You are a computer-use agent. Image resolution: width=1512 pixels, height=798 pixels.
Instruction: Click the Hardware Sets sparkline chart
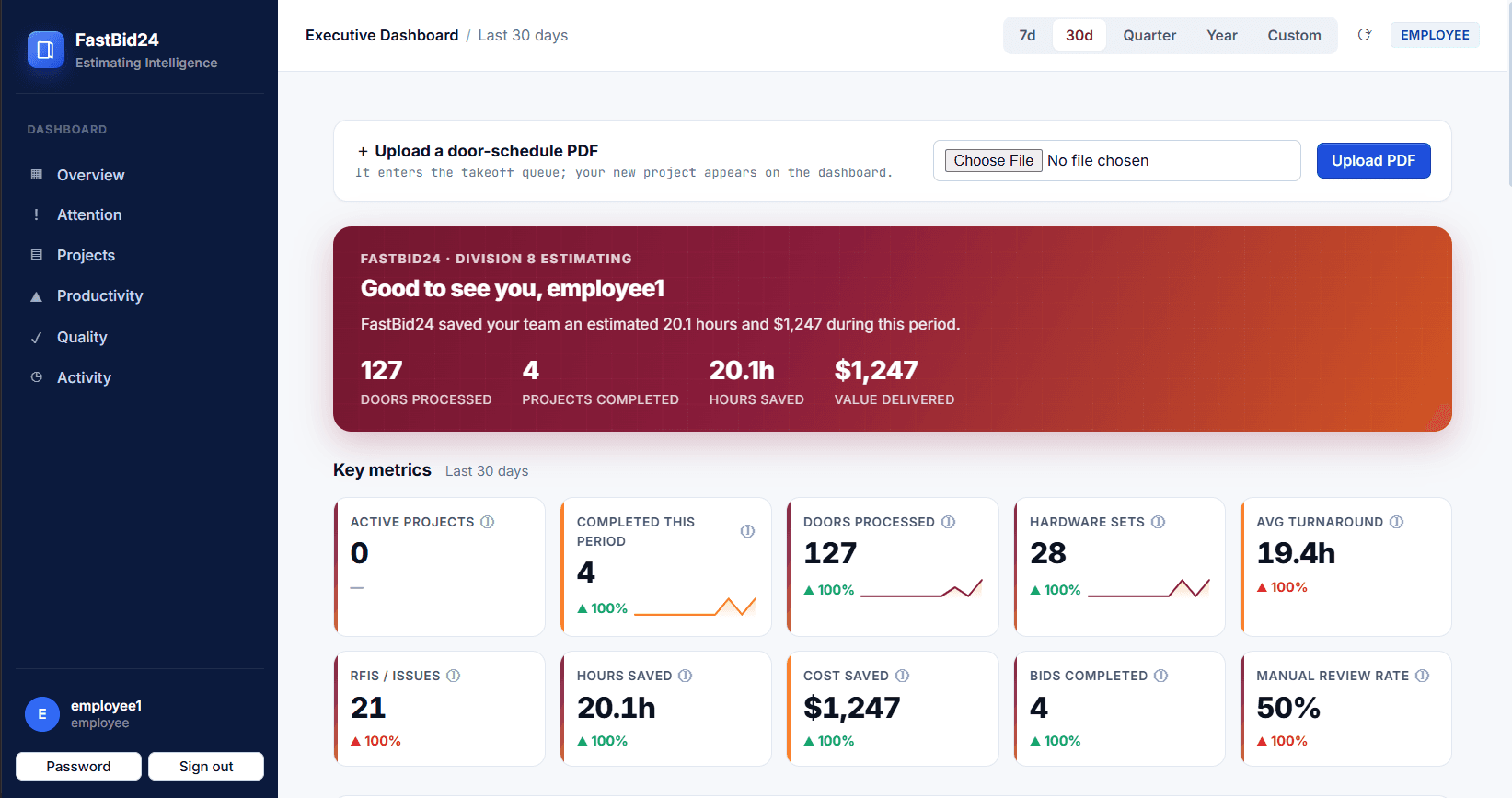pos(1148,589)
